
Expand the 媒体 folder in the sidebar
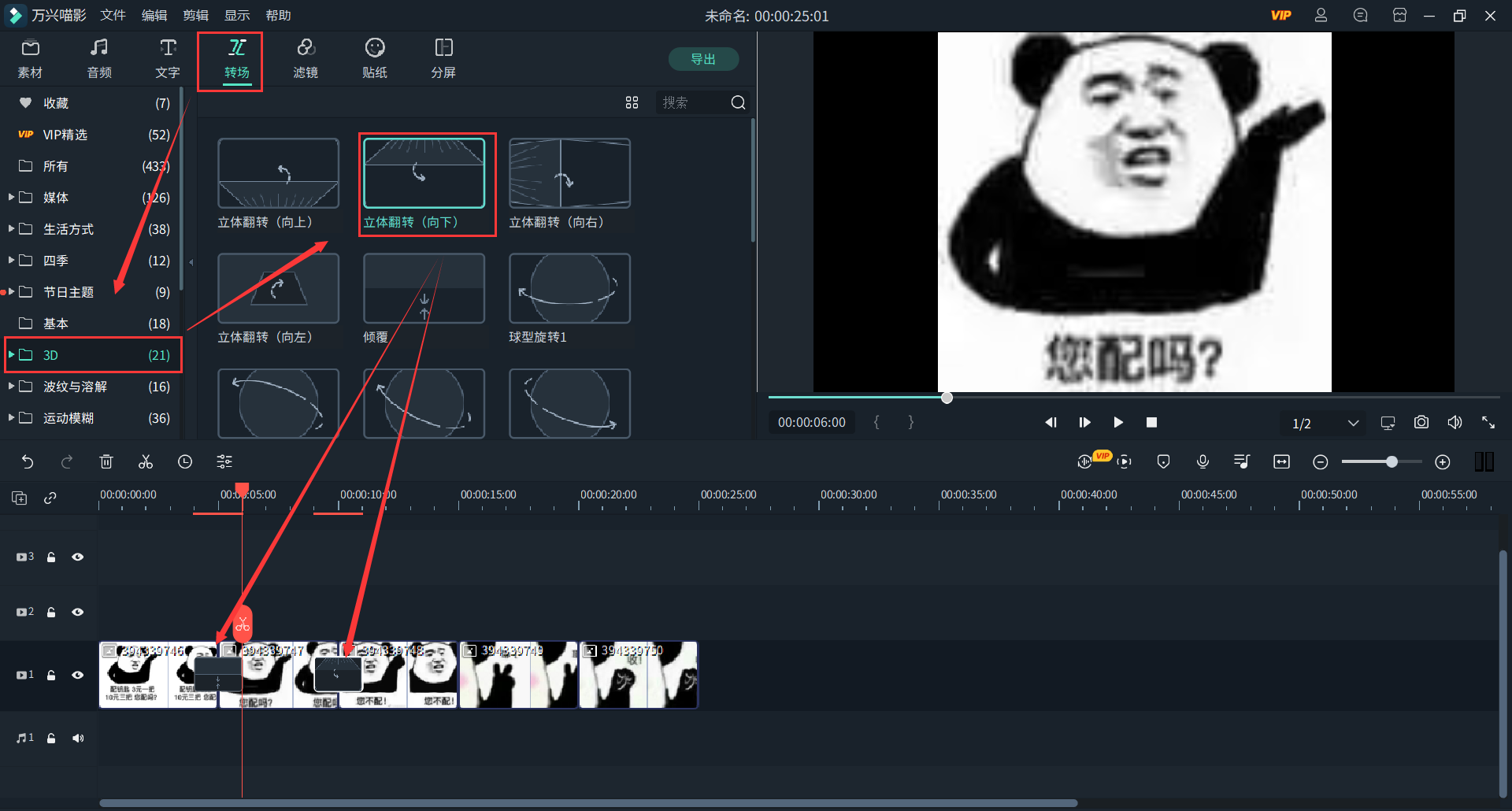pyautogui.click(x=11, y=198)
